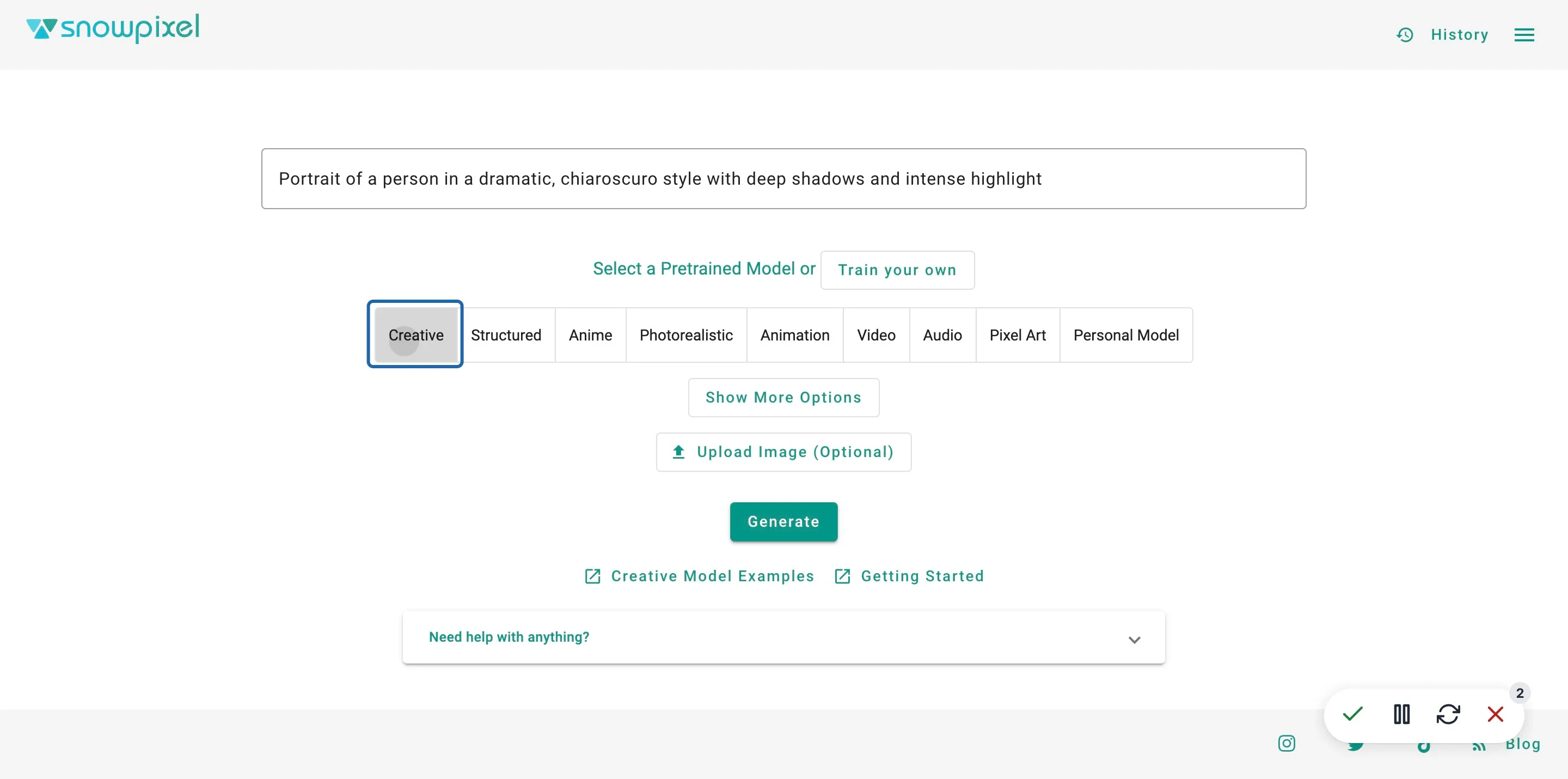The image size is (1568, 779).
Task: Choose the Video model tab
Action: click(876, 335)
